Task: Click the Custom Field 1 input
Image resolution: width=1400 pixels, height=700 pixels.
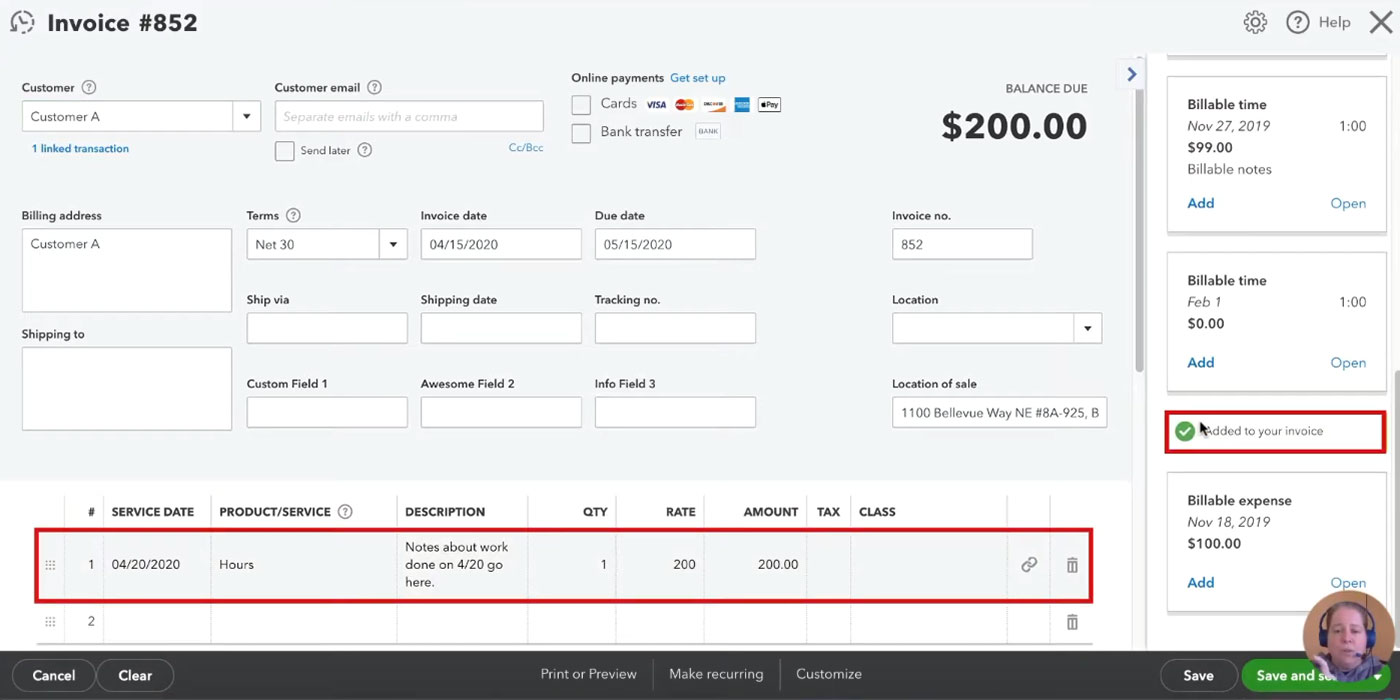Action: (327, 412)
